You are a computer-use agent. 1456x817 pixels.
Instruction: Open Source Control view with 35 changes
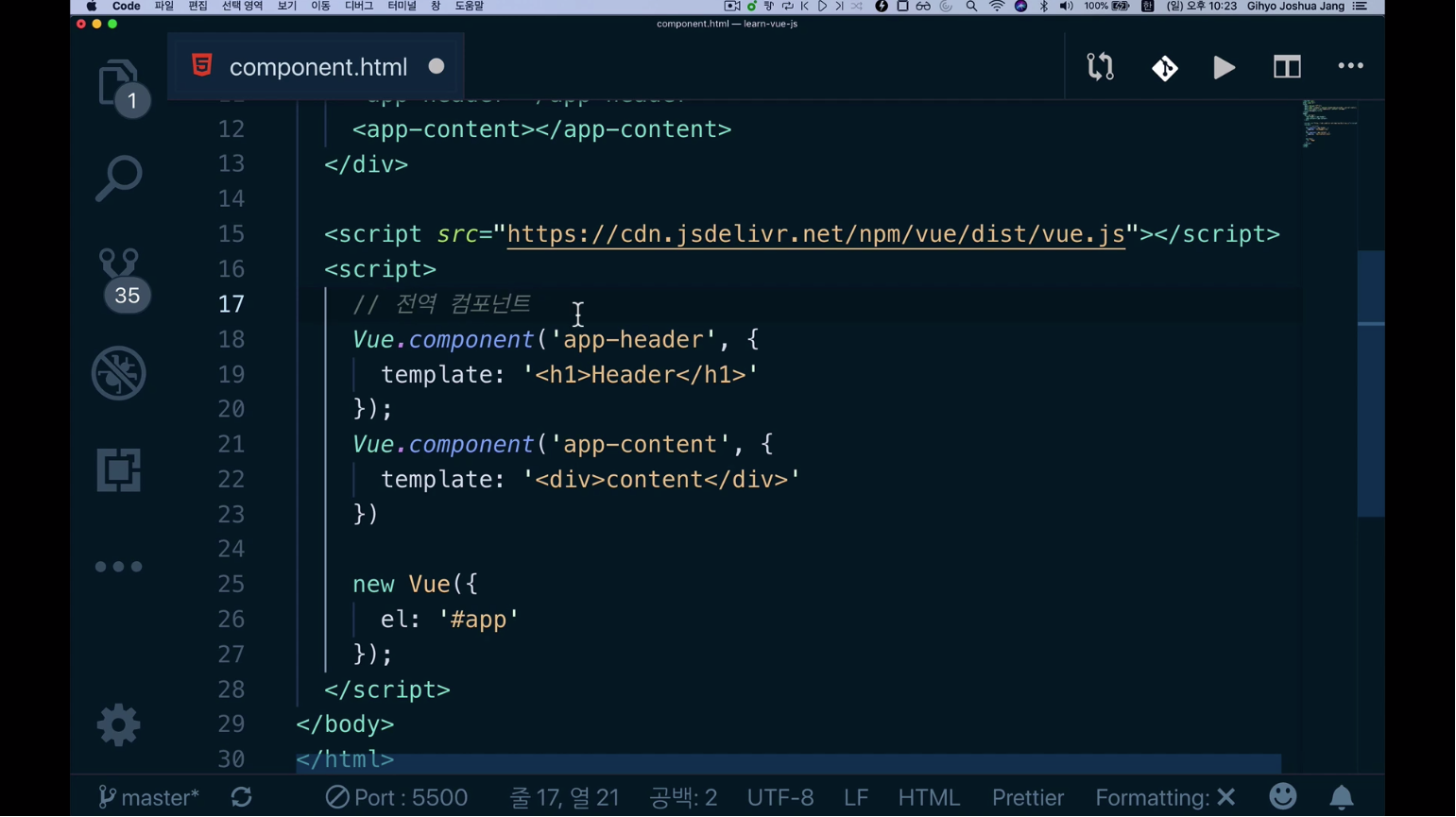click(118, 278)
